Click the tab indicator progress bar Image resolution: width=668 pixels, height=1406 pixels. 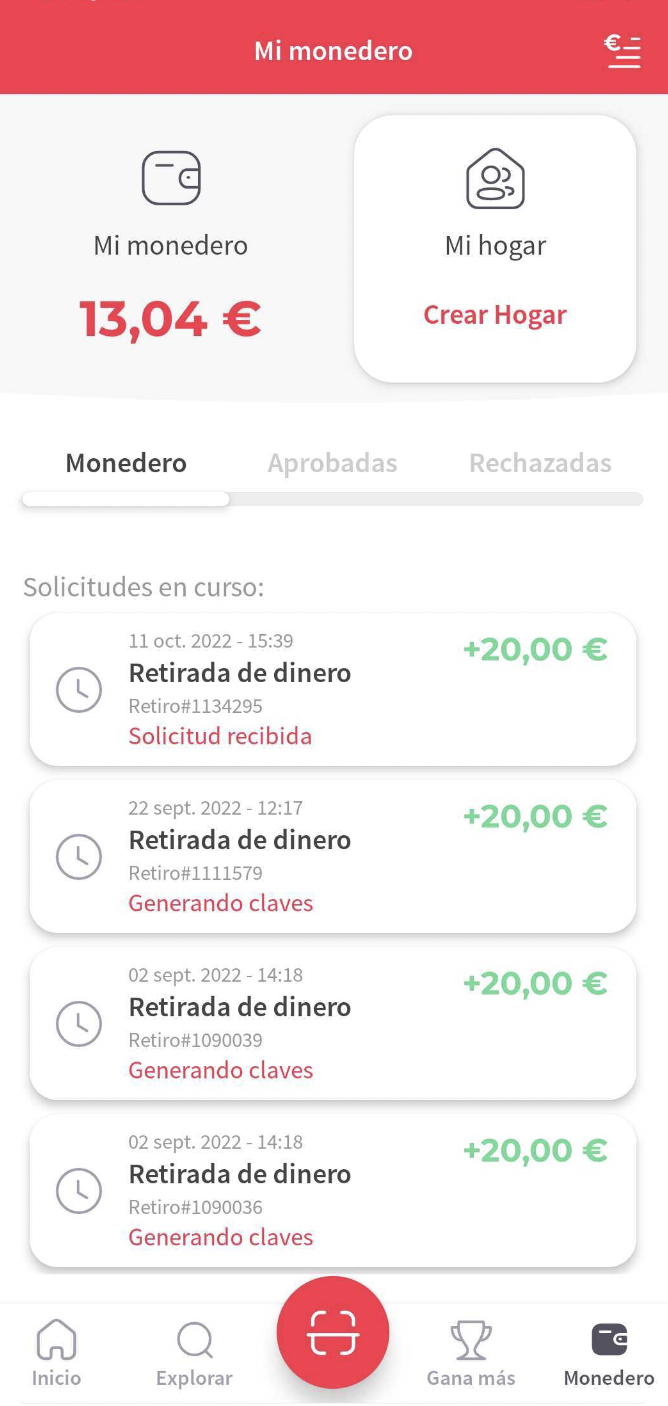(x=333, y=499)
